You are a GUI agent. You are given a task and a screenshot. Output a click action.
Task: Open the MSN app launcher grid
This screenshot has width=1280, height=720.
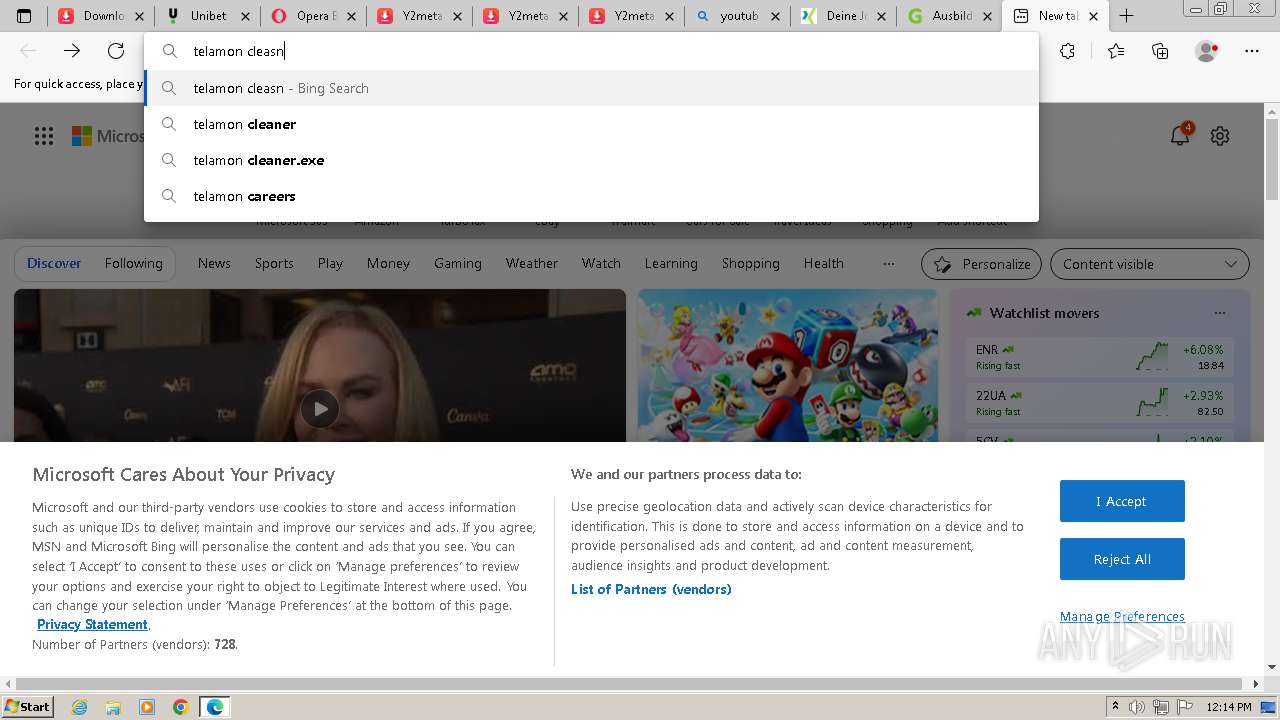[x=44, y=136]
